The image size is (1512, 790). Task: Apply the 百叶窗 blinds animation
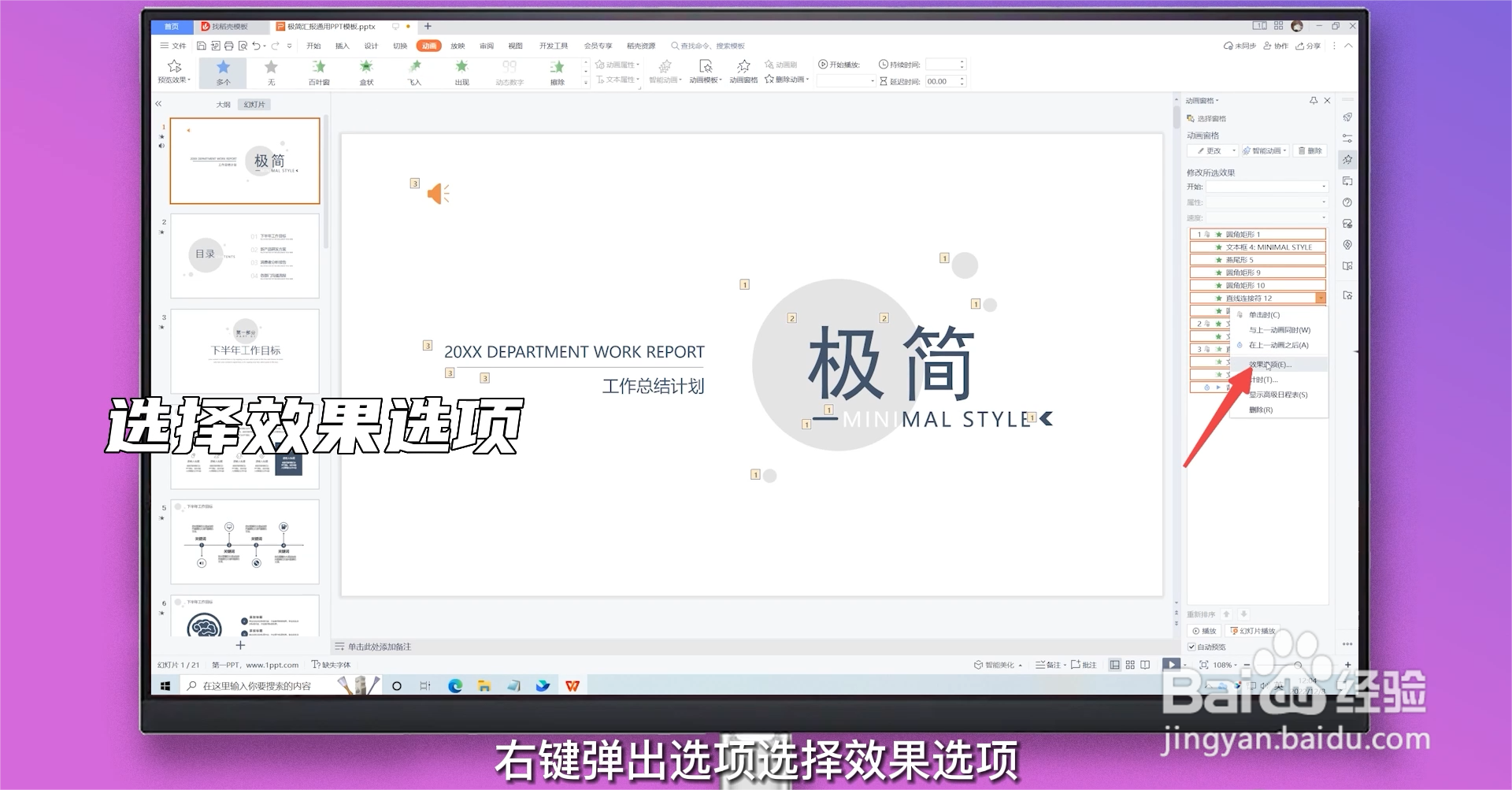click(319, 72)
